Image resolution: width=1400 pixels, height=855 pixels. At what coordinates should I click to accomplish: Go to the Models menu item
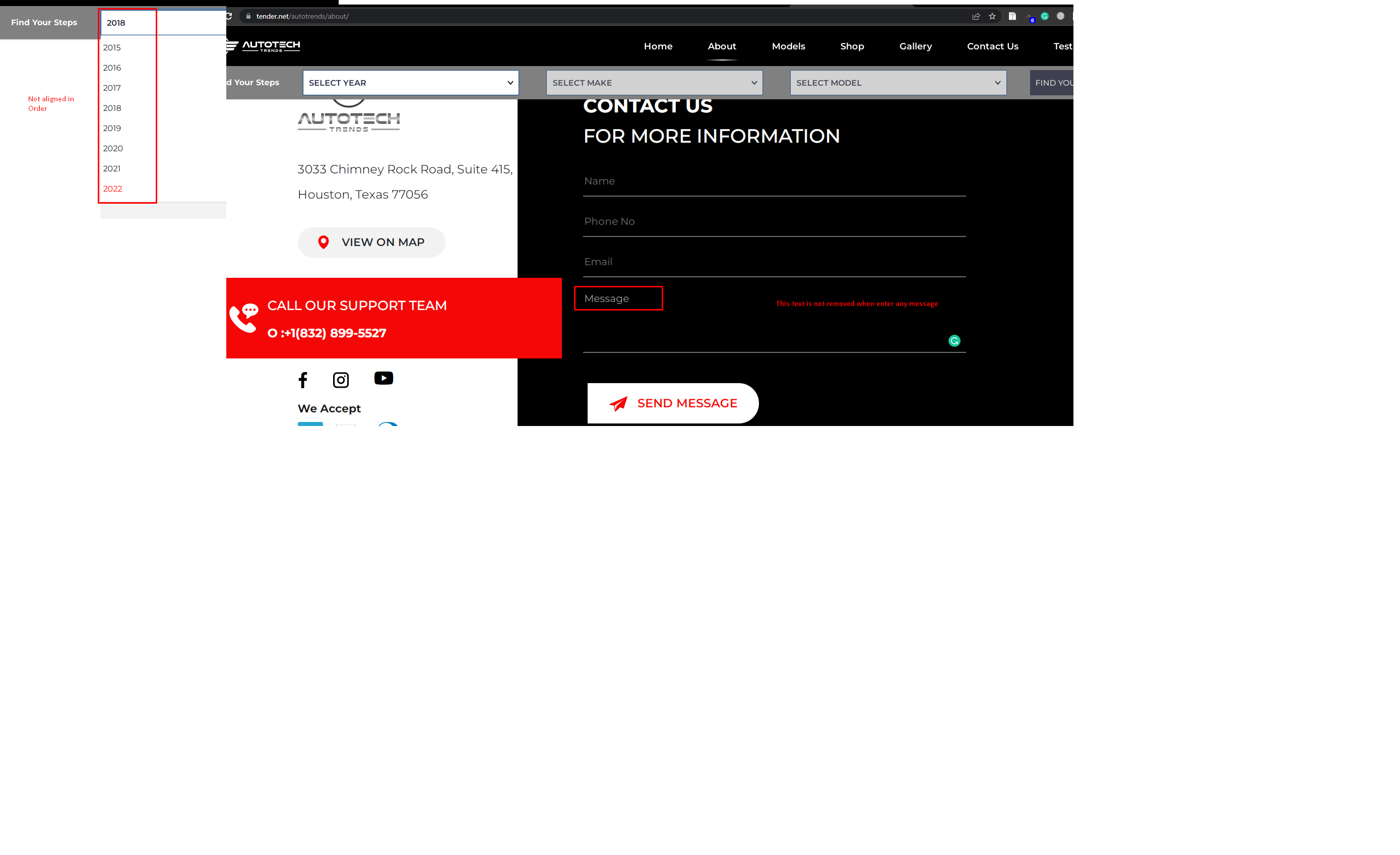[x=788, y=46]
